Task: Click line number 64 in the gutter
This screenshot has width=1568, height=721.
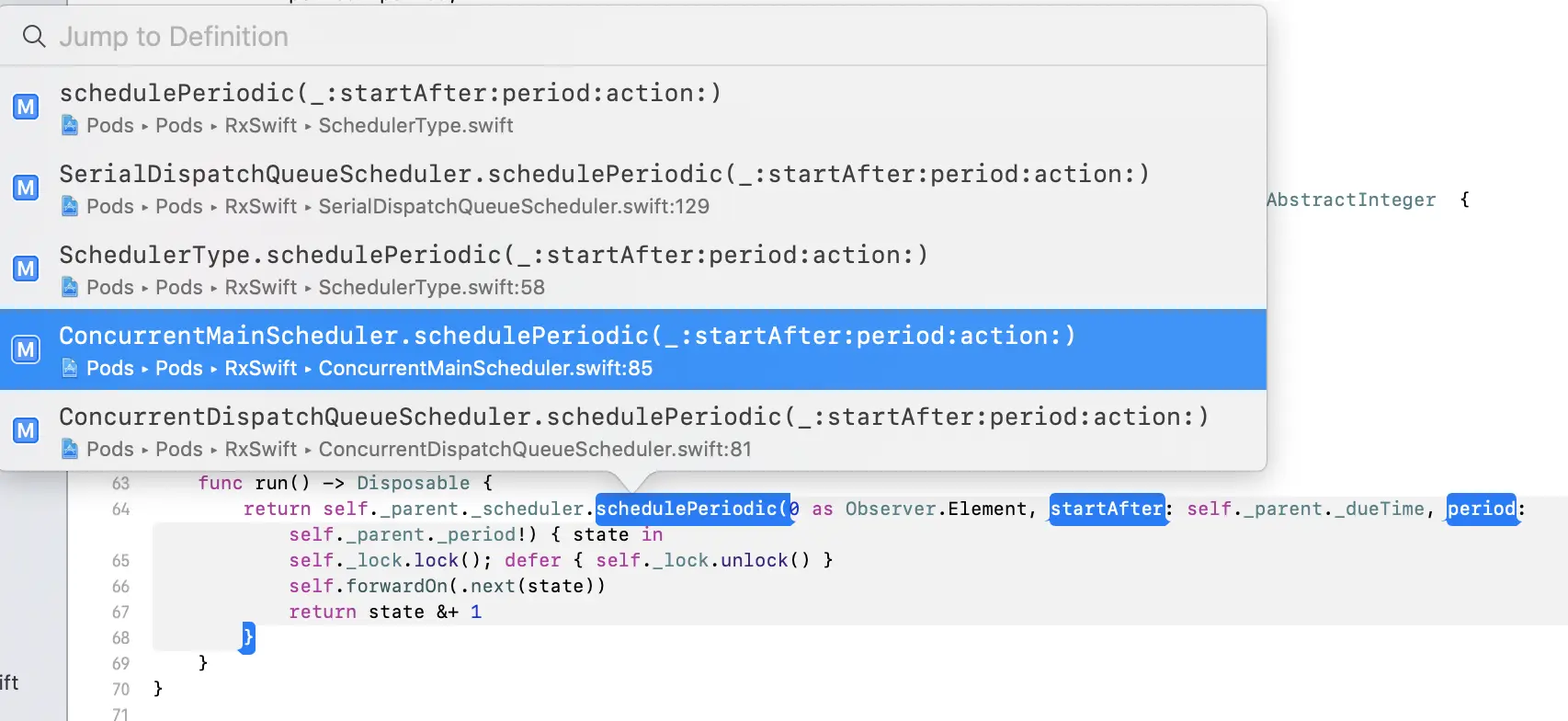Action: pos(120,509)
